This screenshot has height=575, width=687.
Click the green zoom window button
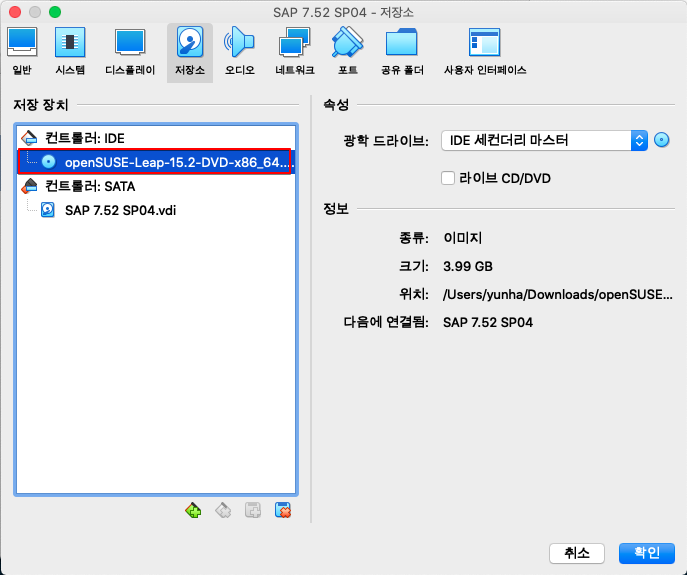55,12
